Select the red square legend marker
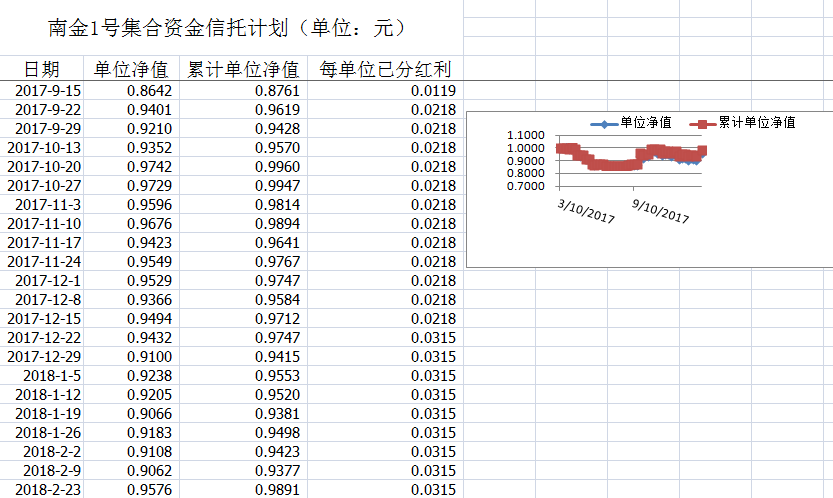The width and height of the screenshot is (833, 498). (x=702, y=123)
